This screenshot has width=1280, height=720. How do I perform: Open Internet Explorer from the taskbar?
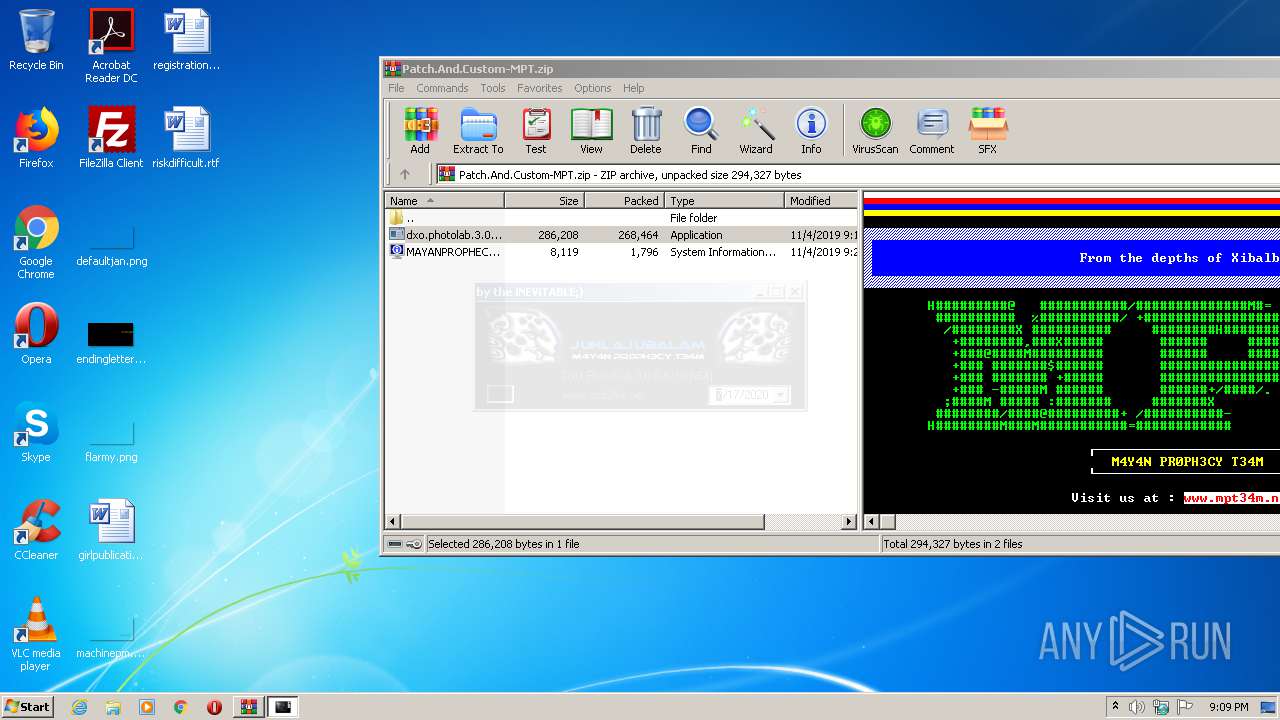pos(79,707)
